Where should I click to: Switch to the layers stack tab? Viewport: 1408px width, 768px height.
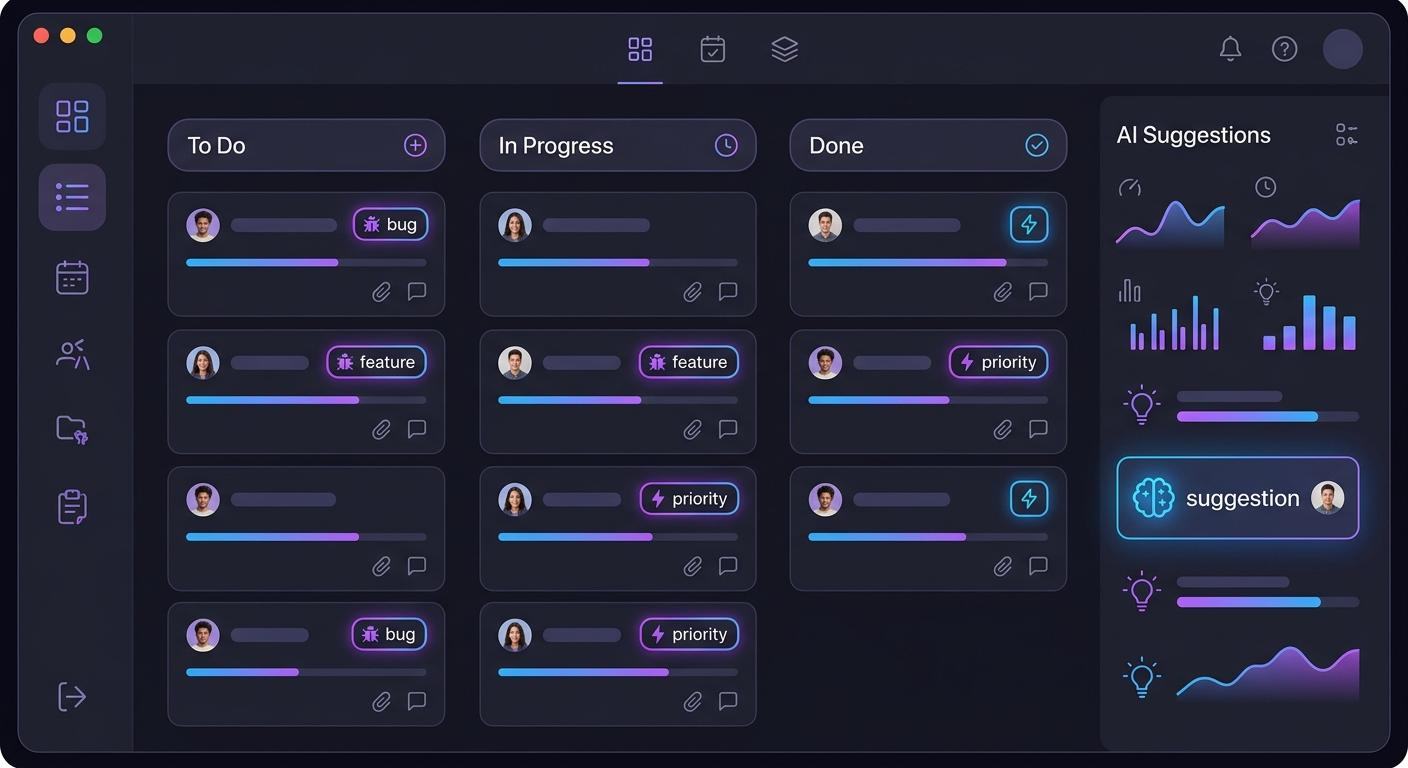[784, 49]
